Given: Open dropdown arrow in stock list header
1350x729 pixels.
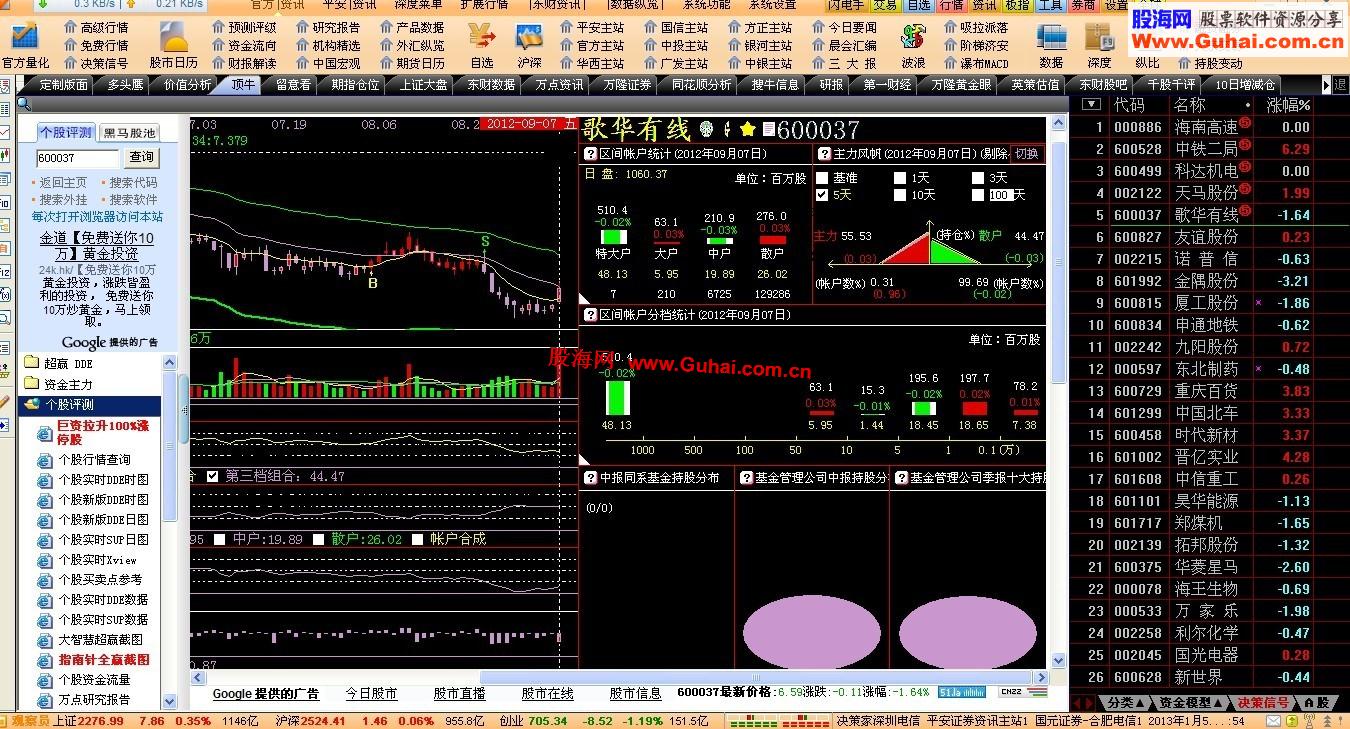Looking at the screenshot, I should pos(1092,104).
